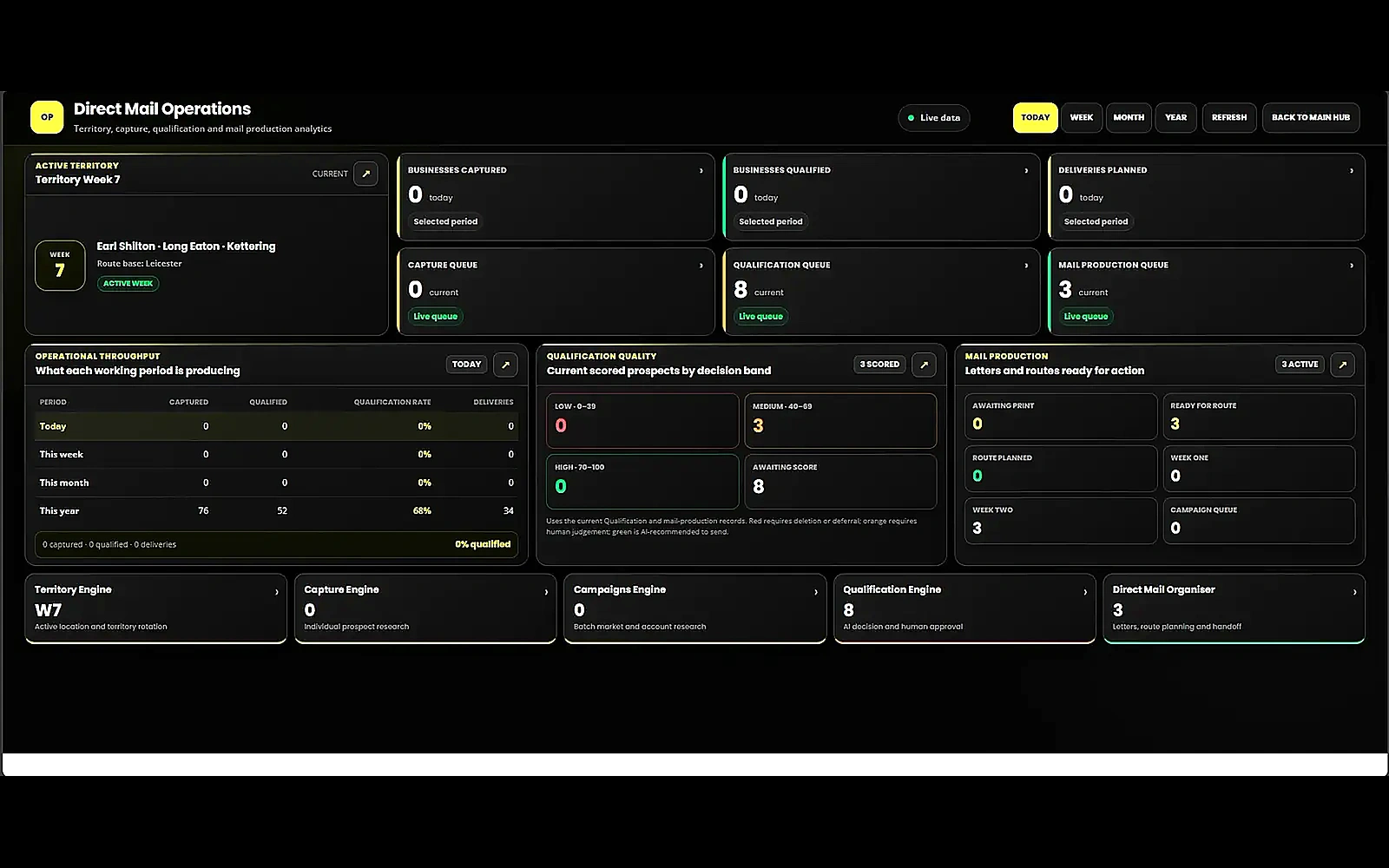This screenshot has height=868, width=1389.
Task: Click BACK TO MAIN HUB button
Action: (1311, 118)
